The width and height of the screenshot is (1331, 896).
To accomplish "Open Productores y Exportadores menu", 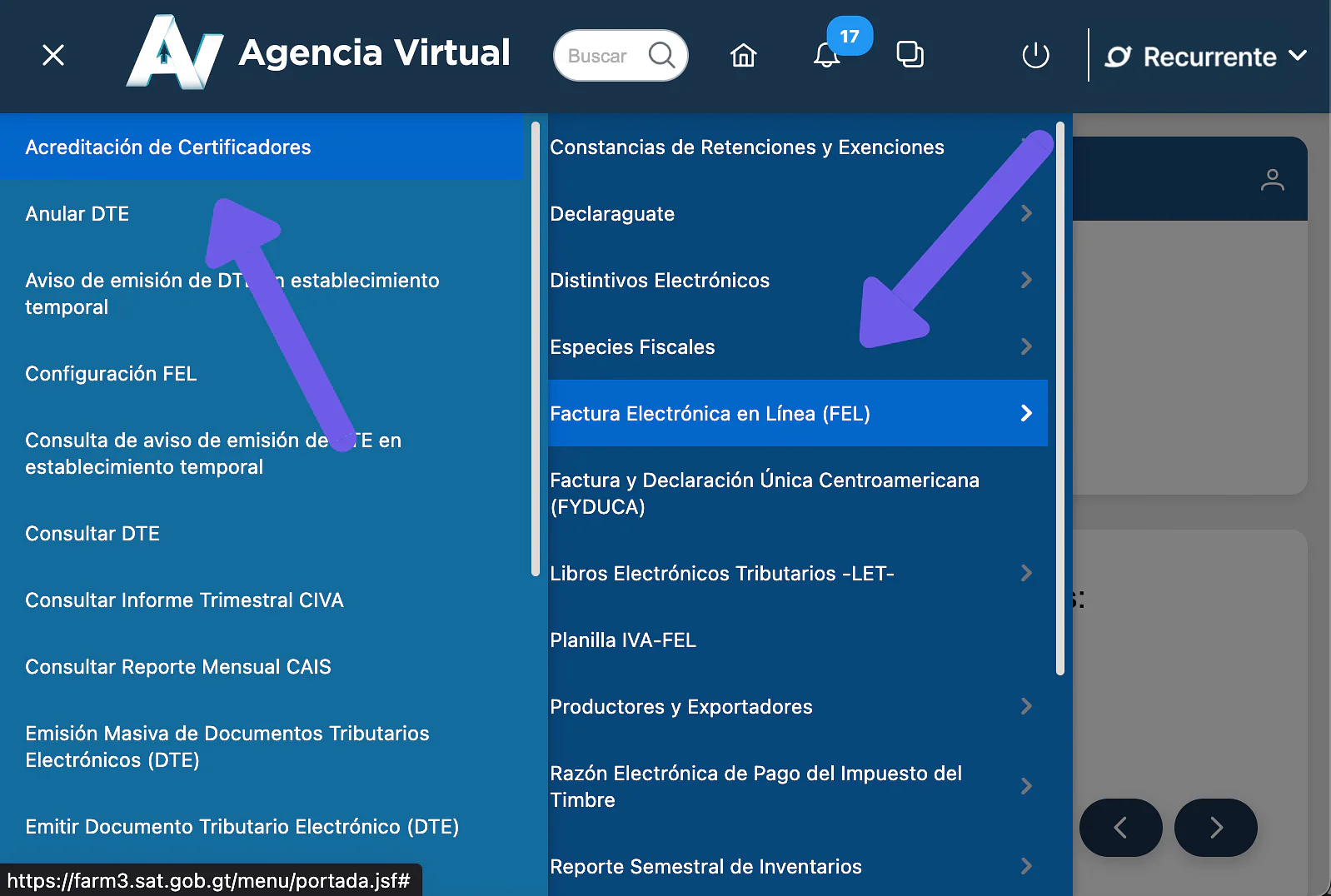I will 798,706.
